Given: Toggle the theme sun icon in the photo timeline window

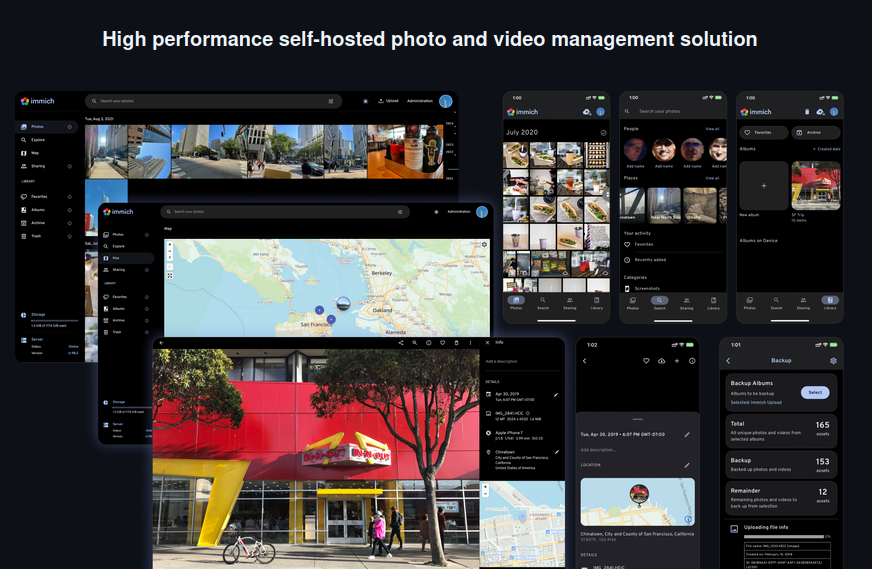Looking at the screenshot, I should tap(365, 101).
